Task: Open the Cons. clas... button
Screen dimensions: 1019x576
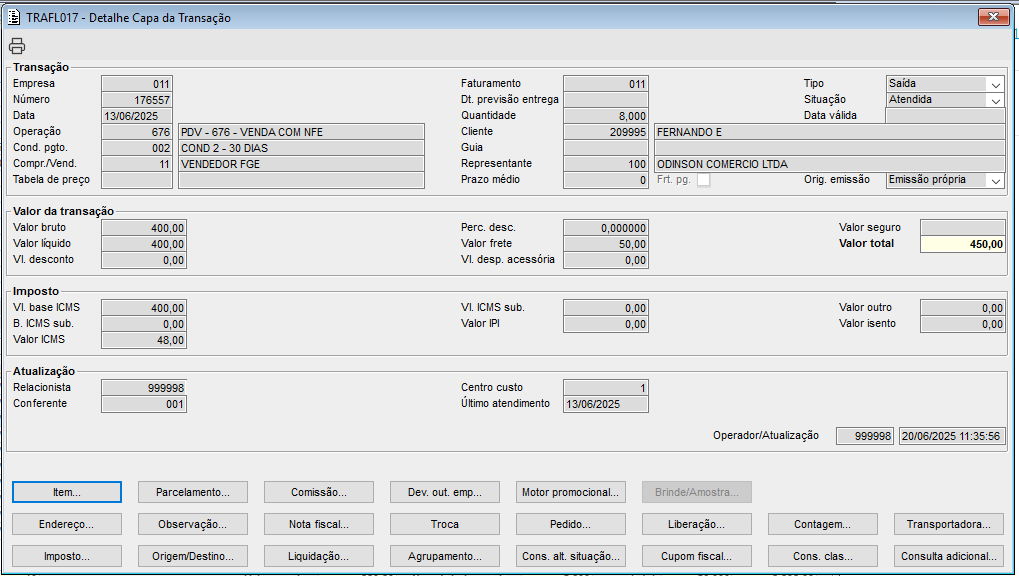Action: coord(823,556)
